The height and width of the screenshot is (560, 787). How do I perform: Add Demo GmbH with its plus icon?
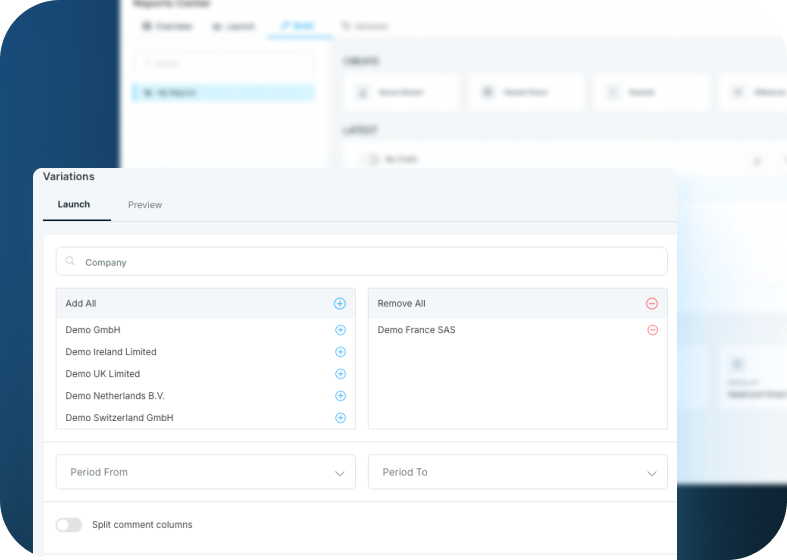click(x=340, y=330)
